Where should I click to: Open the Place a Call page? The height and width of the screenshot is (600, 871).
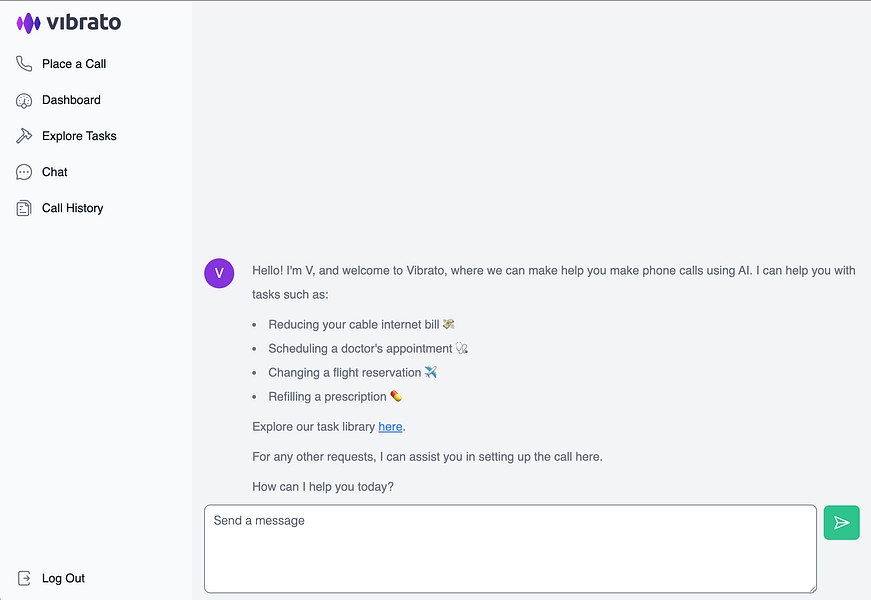74,64
